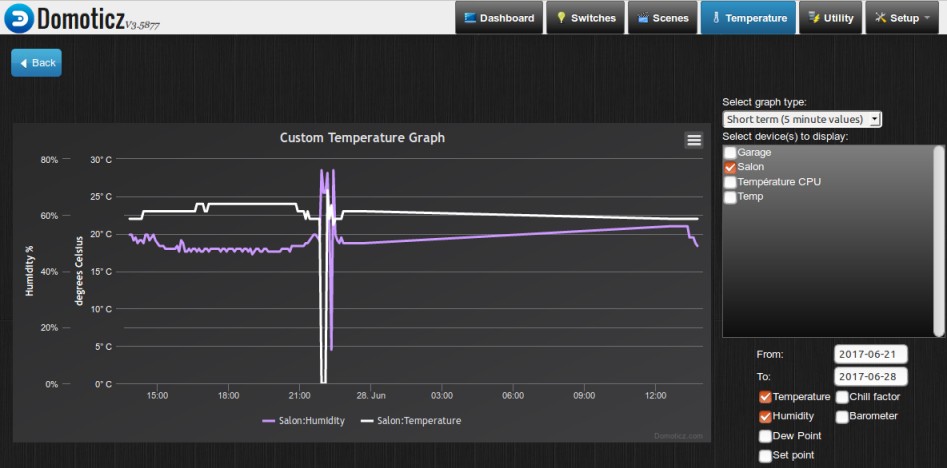Open the chart hamburger menu icon
Viewport: 947px width, 468px height.
click(694, 140)
